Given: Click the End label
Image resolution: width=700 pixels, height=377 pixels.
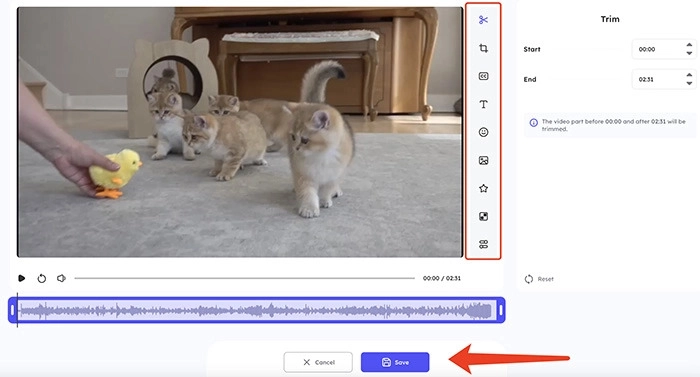Looking at the screenshot, I should point(530,80).
